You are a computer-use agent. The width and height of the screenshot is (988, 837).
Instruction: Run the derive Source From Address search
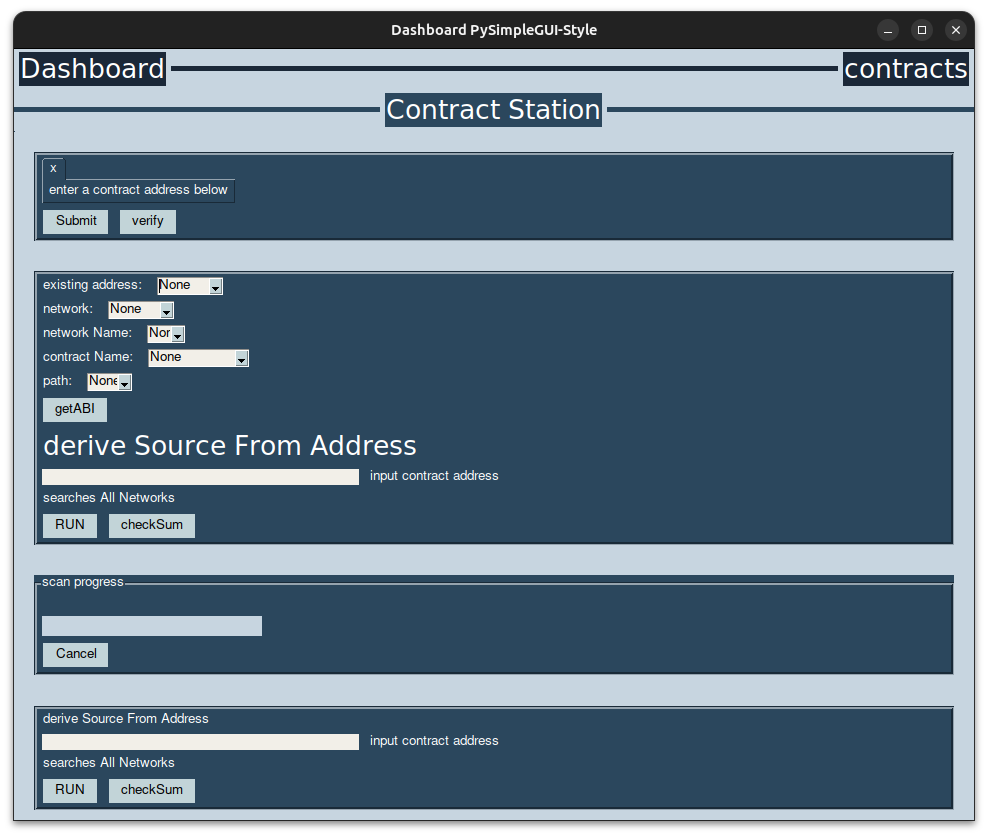69,524
